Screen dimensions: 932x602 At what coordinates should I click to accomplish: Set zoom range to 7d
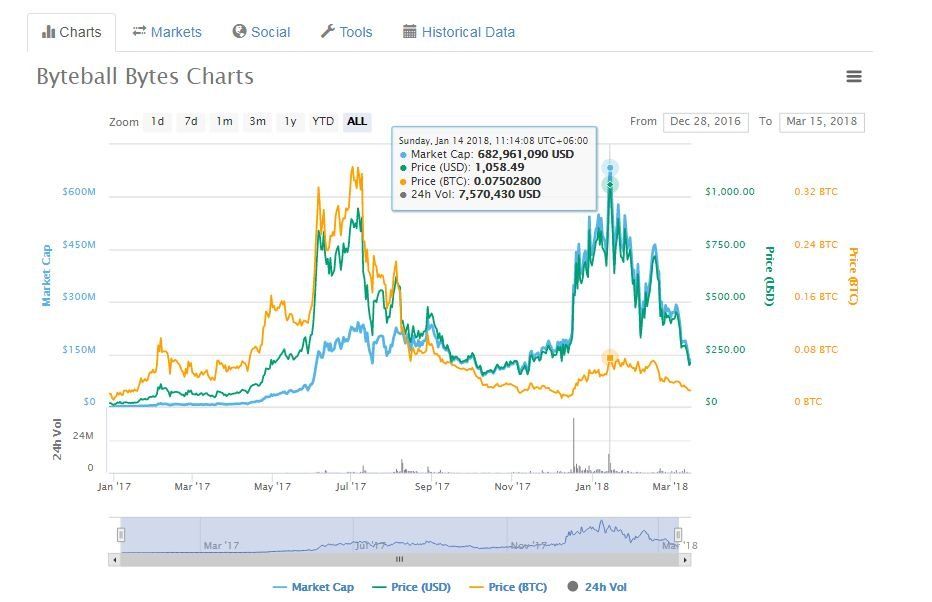click(x=191, y=122)
